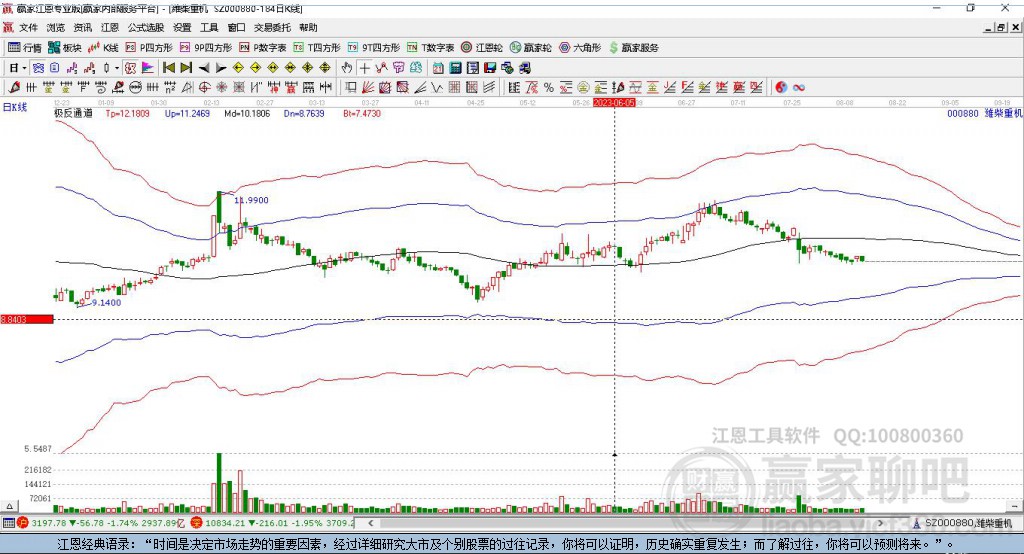Step one bar right with the black arrow
Viewport: 1024px width, 554px height.
tap(221, 68)
